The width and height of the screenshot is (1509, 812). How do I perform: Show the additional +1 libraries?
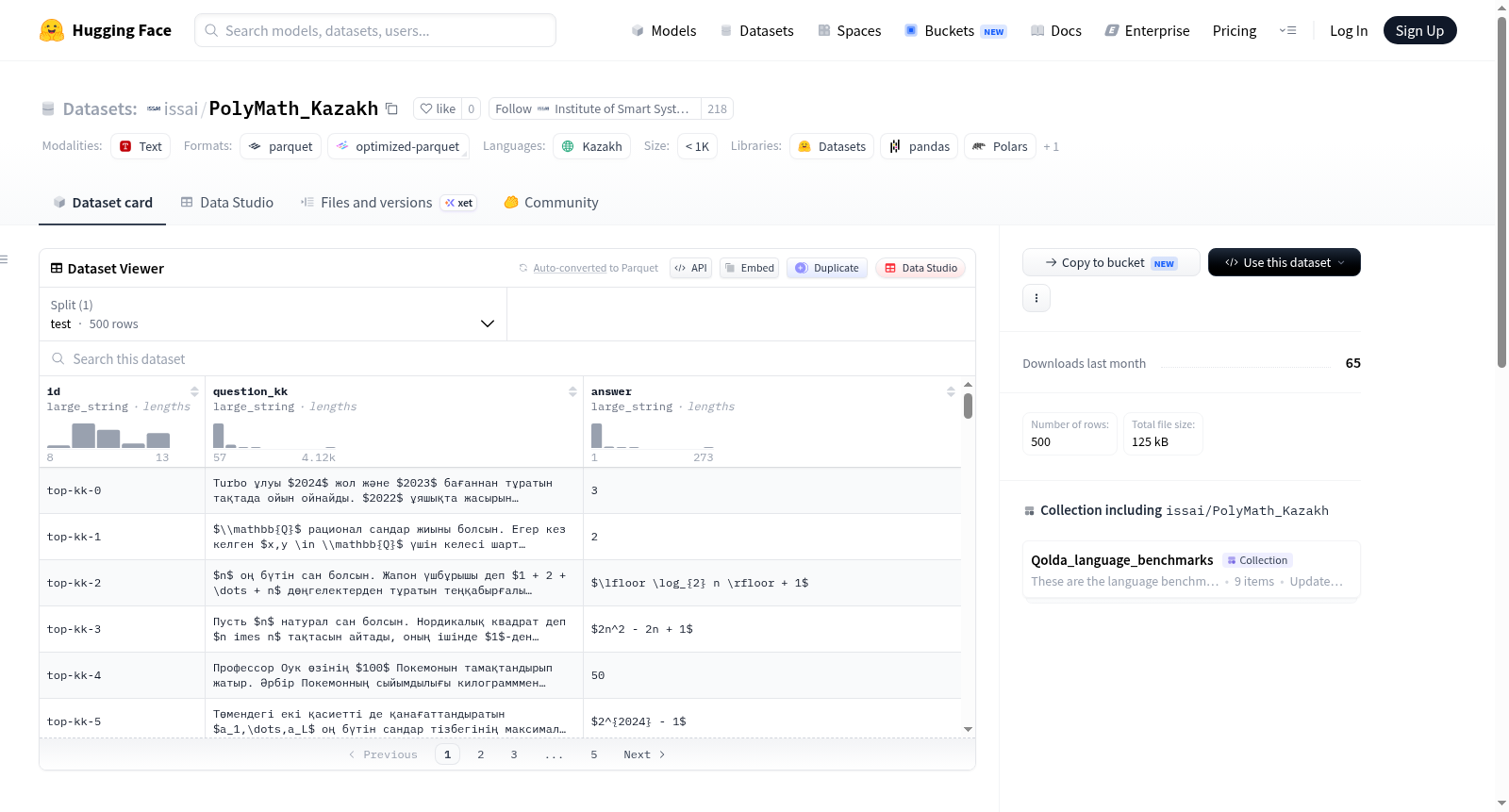click(x=1052, y=146)
